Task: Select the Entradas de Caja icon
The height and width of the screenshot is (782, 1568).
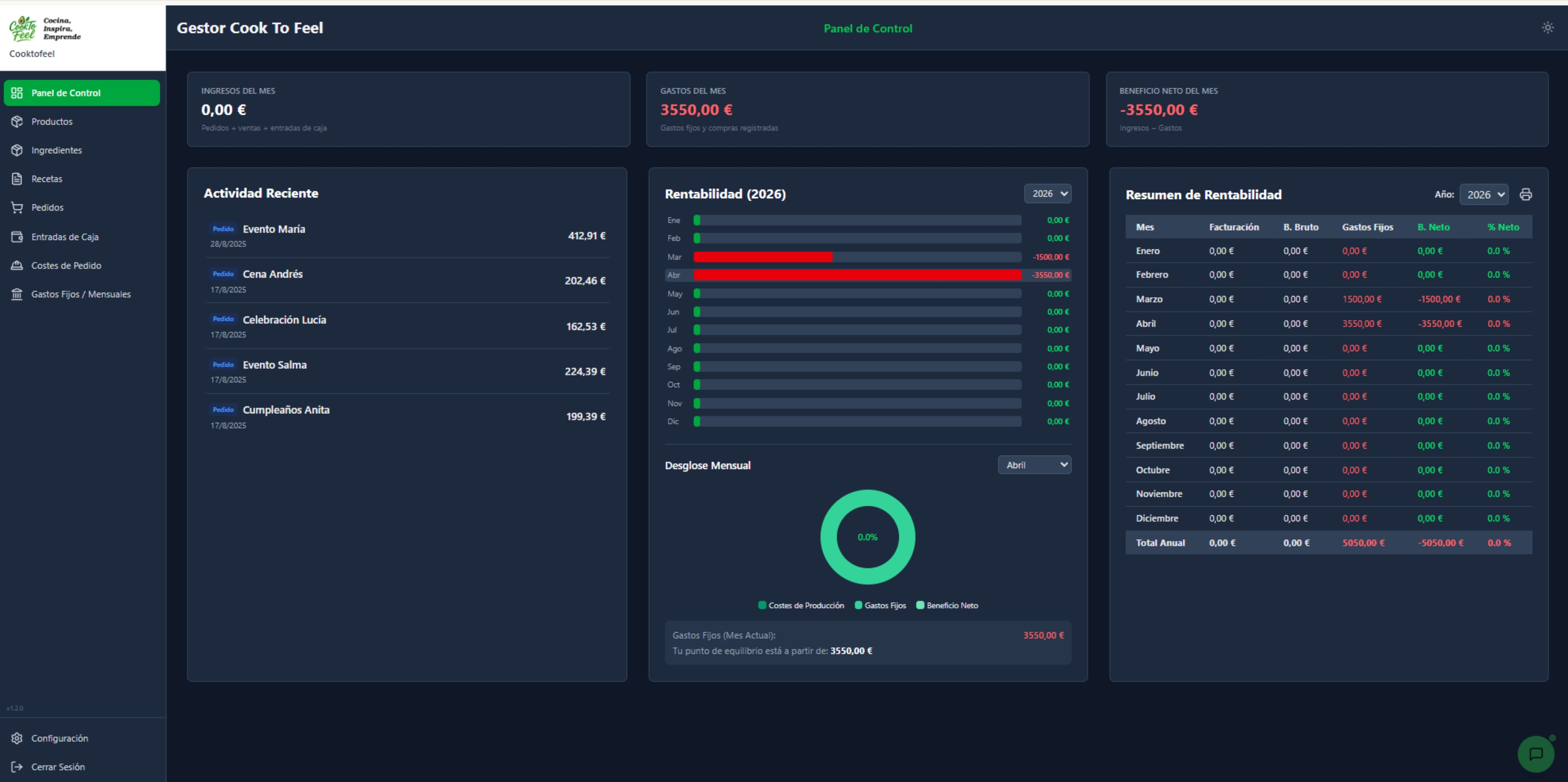Action: (x=17, y=236)
